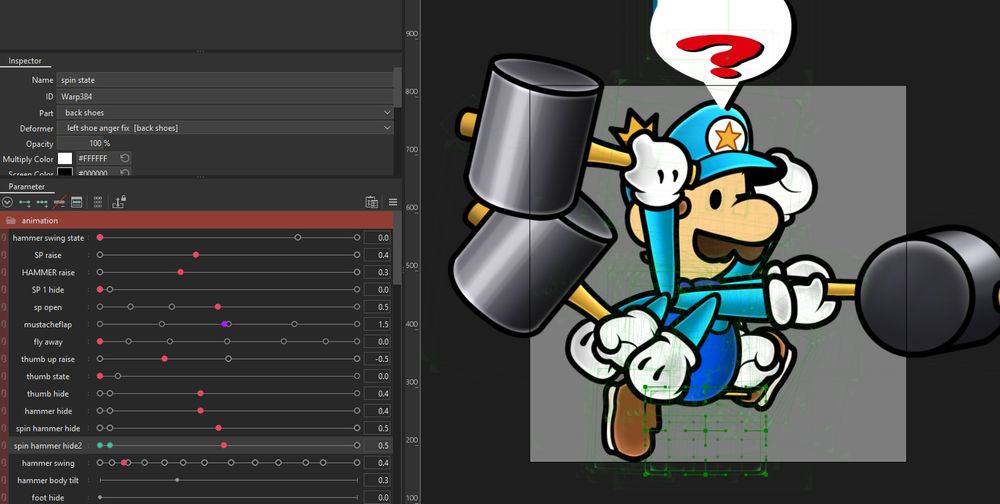Select the spin hammer hide2 parameter label

point(48,445)
